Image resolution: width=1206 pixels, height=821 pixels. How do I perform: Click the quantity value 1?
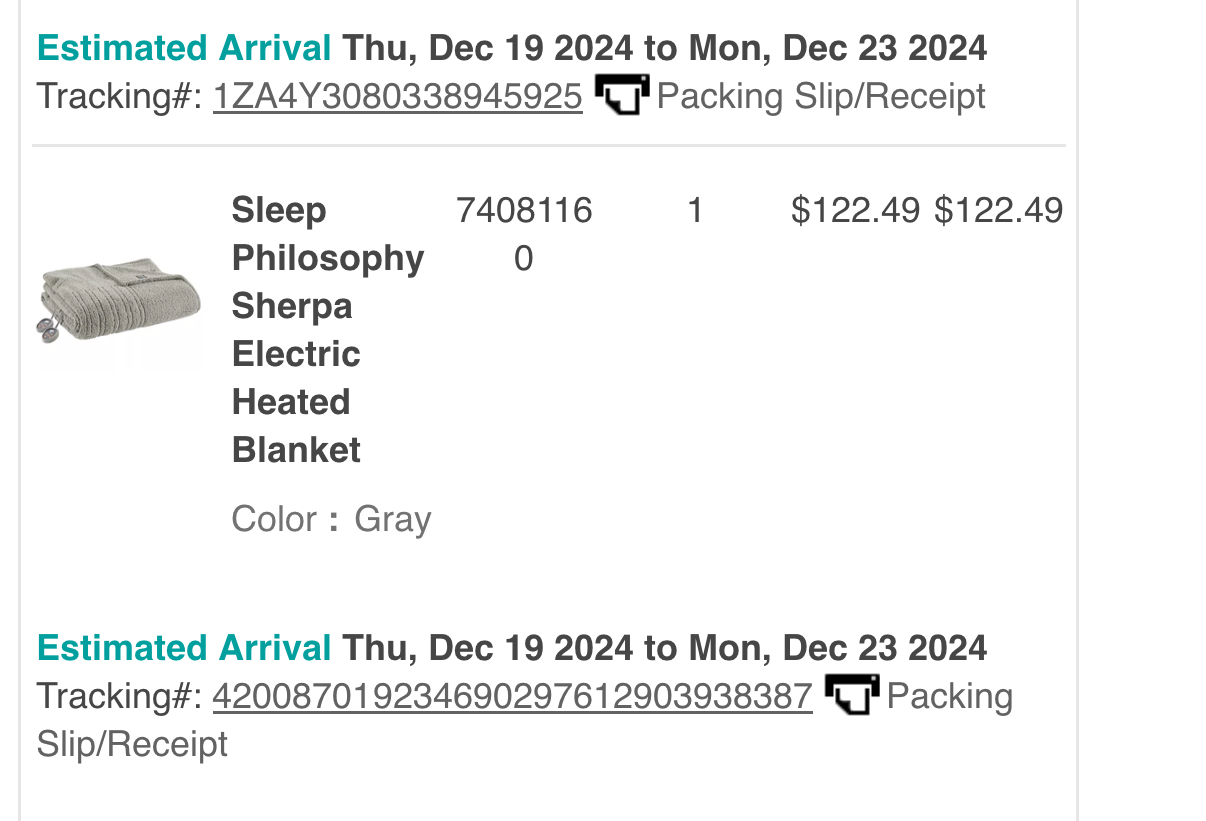tap(695, 210)
